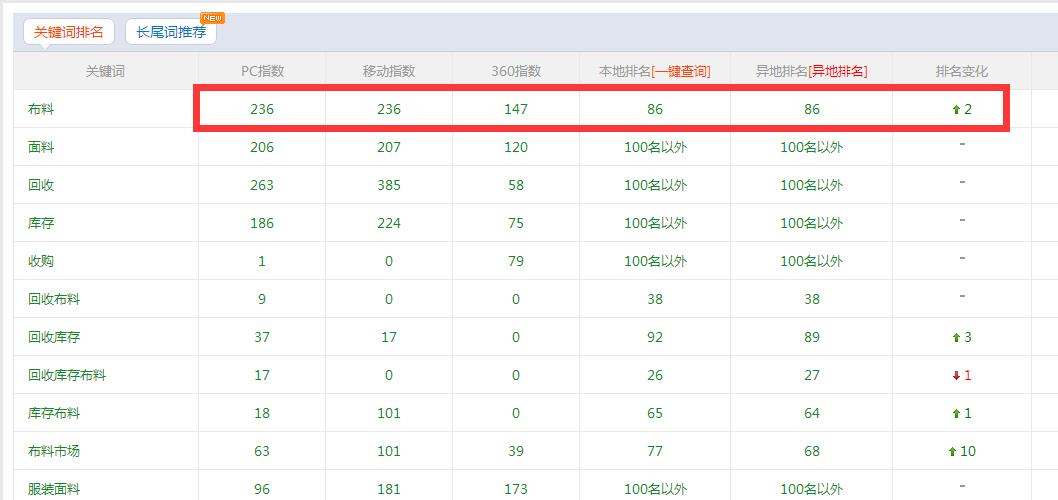The width and height of the screenshot is (1058, 500).
Task: Click the red 异地排名 link in brackets
Action: (838, 71)
